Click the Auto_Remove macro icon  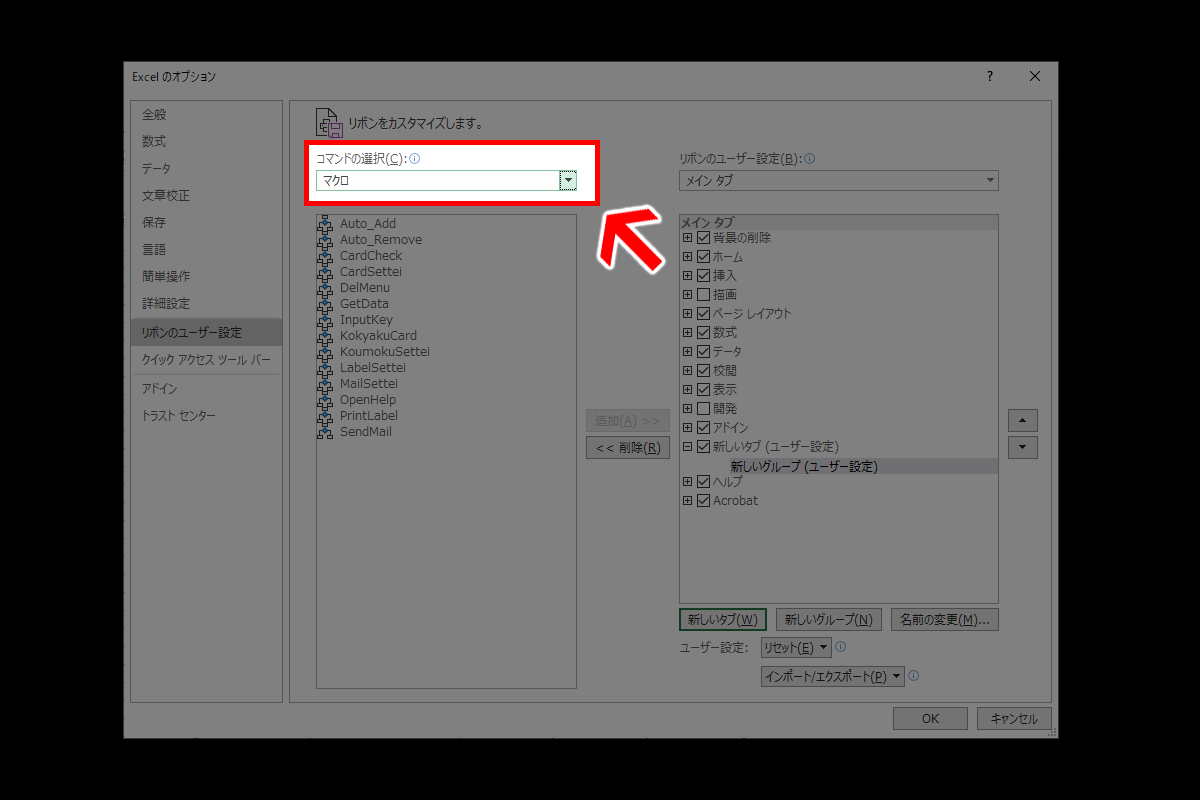[x=325, y=240]
